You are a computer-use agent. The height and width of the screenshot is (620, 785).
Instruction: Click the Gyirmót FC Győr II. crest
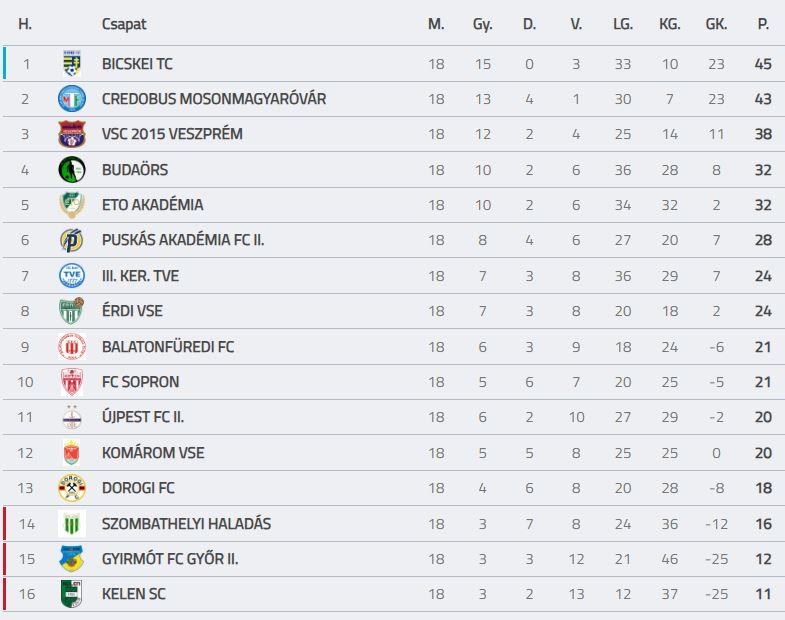tap(72, 559)
